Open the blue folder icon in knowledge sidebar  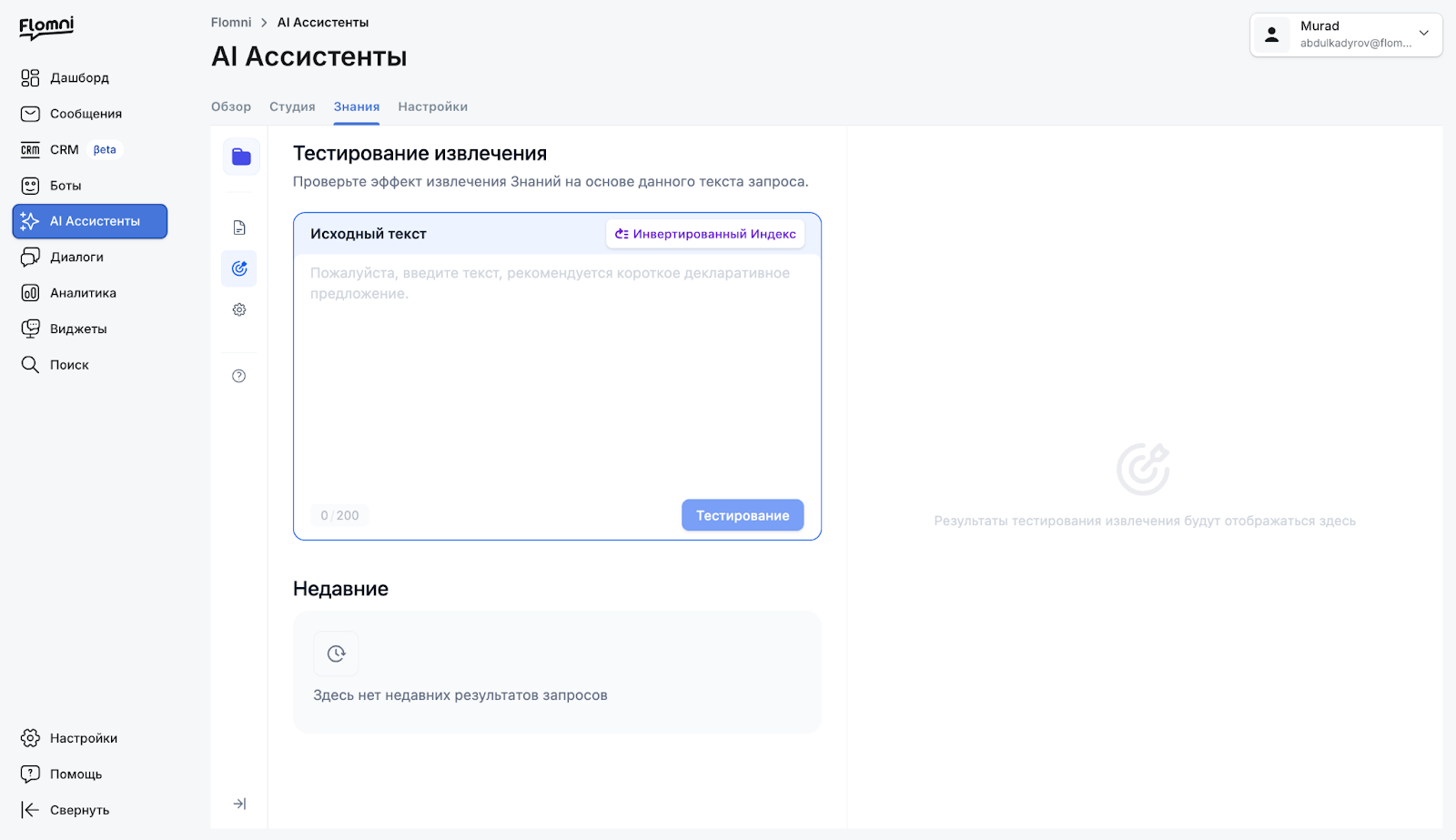pyautogui.click(x=241, y=157)
